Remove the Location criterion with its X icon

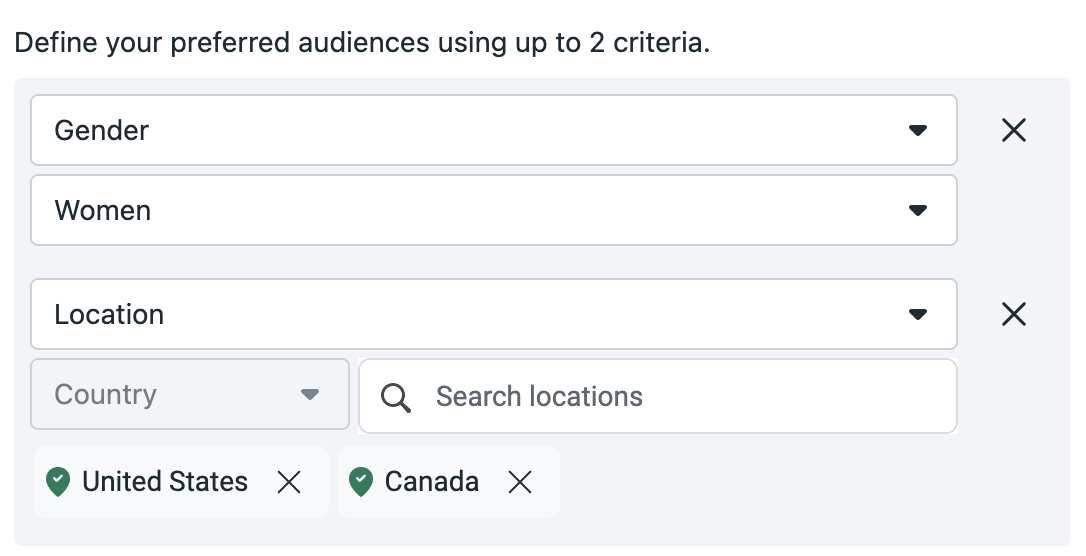point(1013,314)
